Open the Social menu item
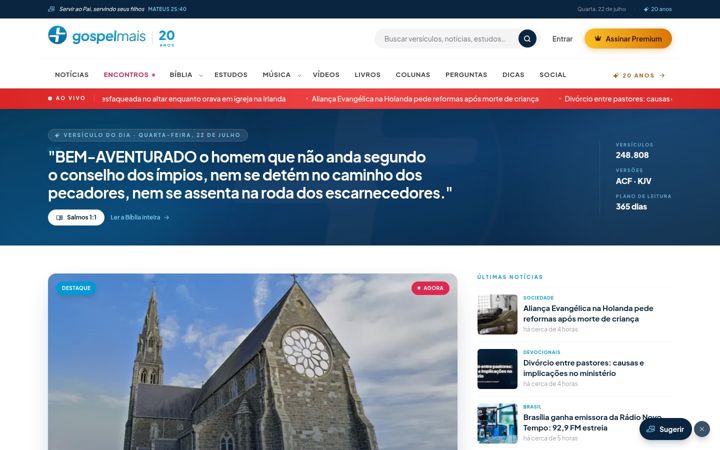The width and height of the screenshot is (720, 450). click(552, 74)
